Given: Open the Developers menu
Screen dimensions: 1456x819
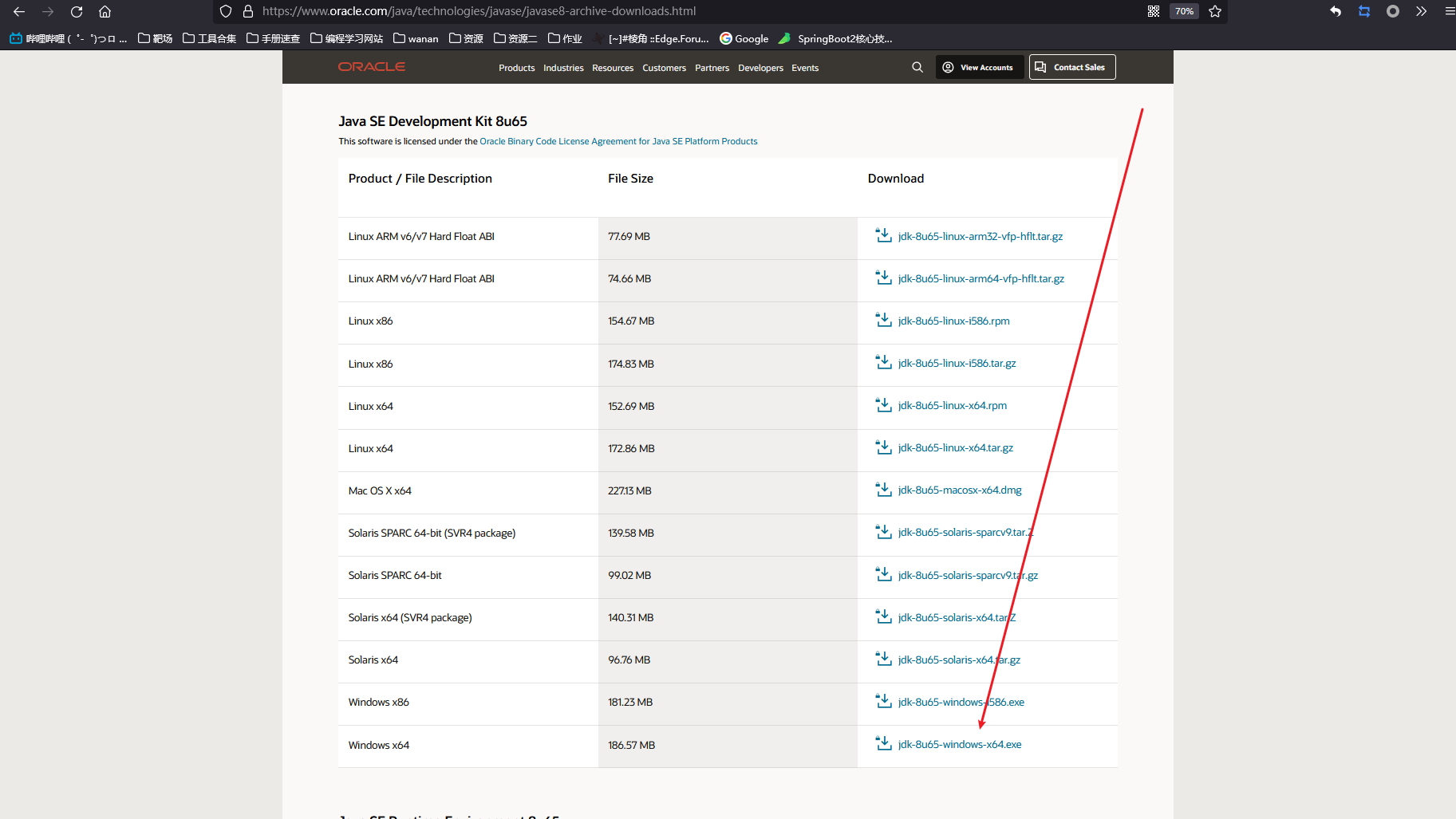Looking at the screenshot, I should pos(760,68).
